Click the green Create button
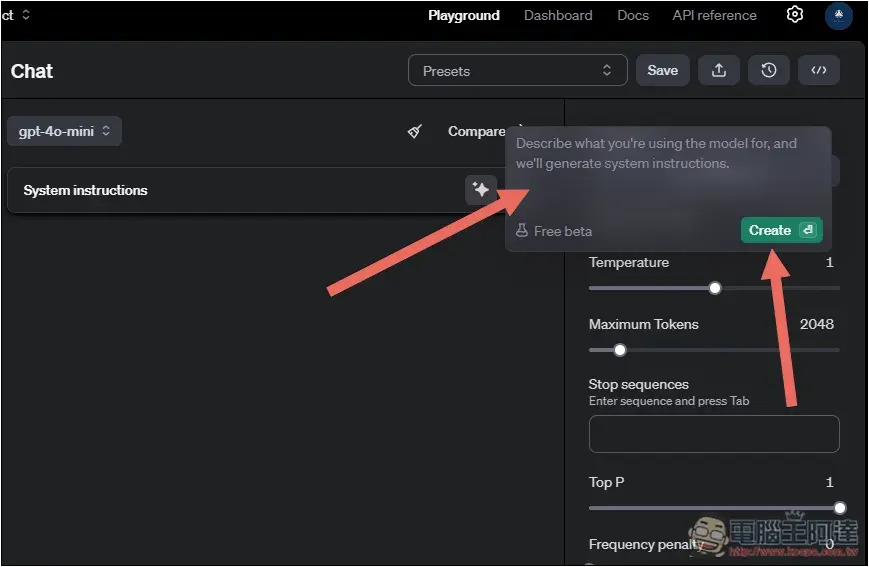 pyautogui.click(x=781, y=230)
